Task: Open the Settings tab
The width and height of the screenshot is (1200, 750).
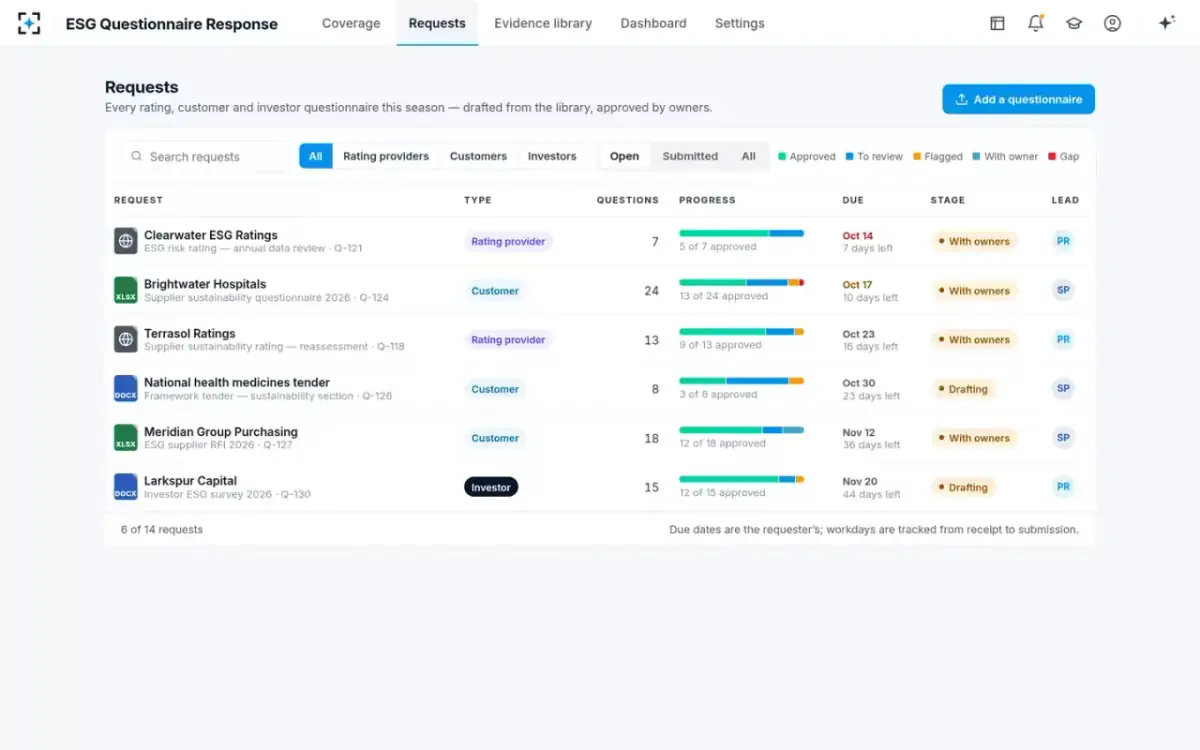Action: (x=740, y=23)
